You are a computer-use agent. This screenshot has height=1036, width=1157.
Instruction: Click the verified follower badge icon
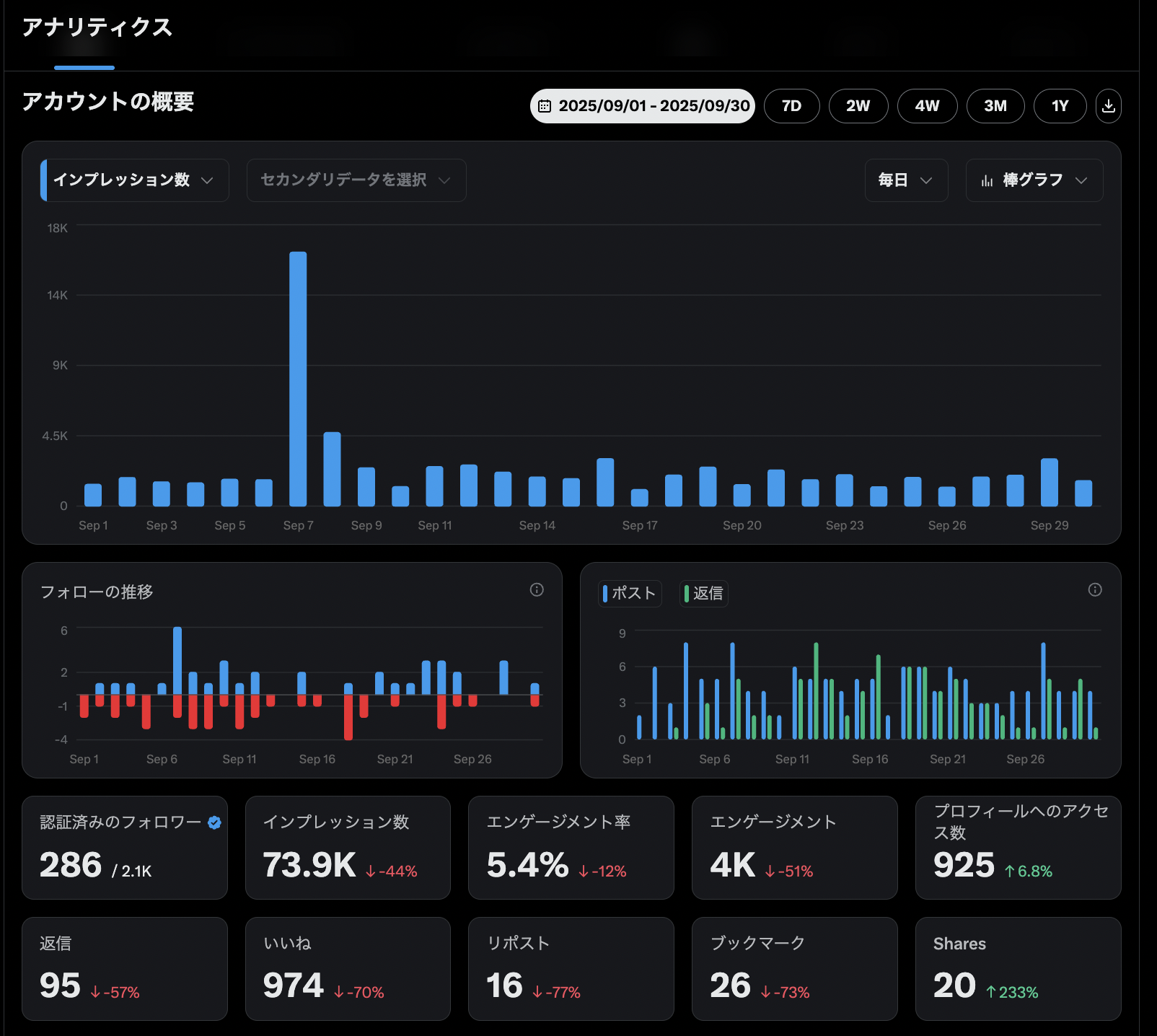click(214, 822)
